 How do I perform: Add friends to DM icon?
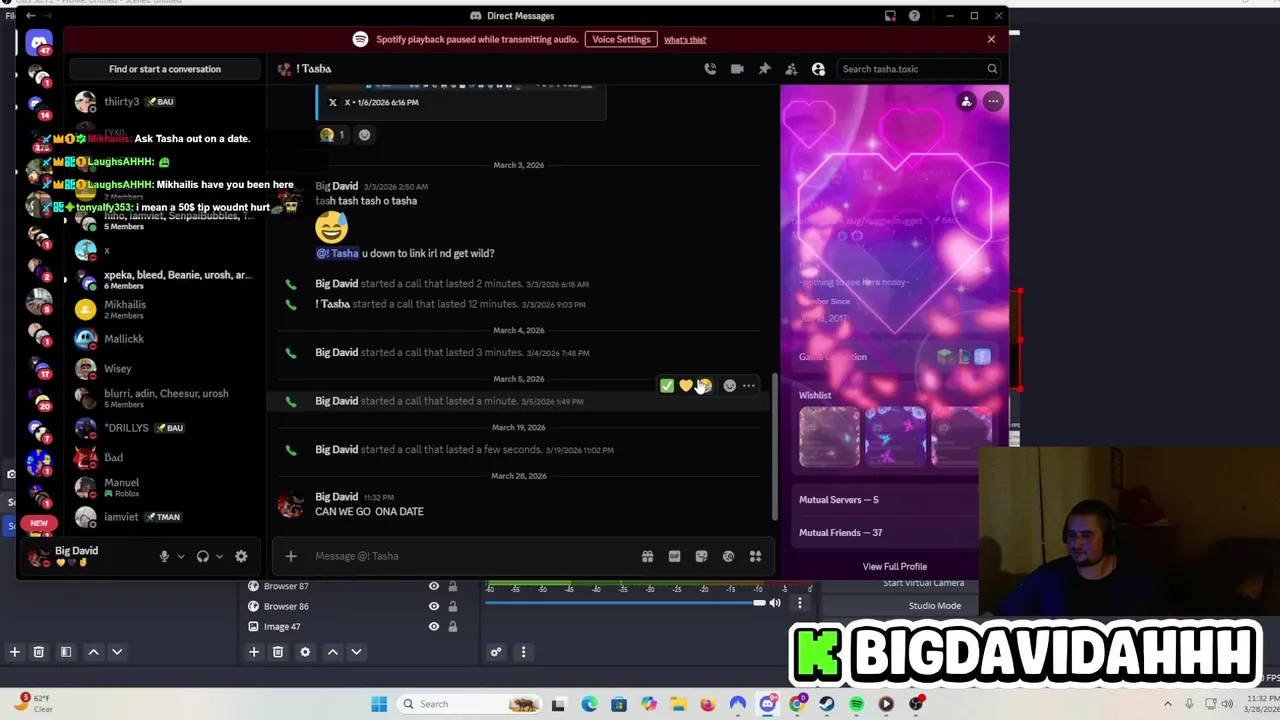791,69
